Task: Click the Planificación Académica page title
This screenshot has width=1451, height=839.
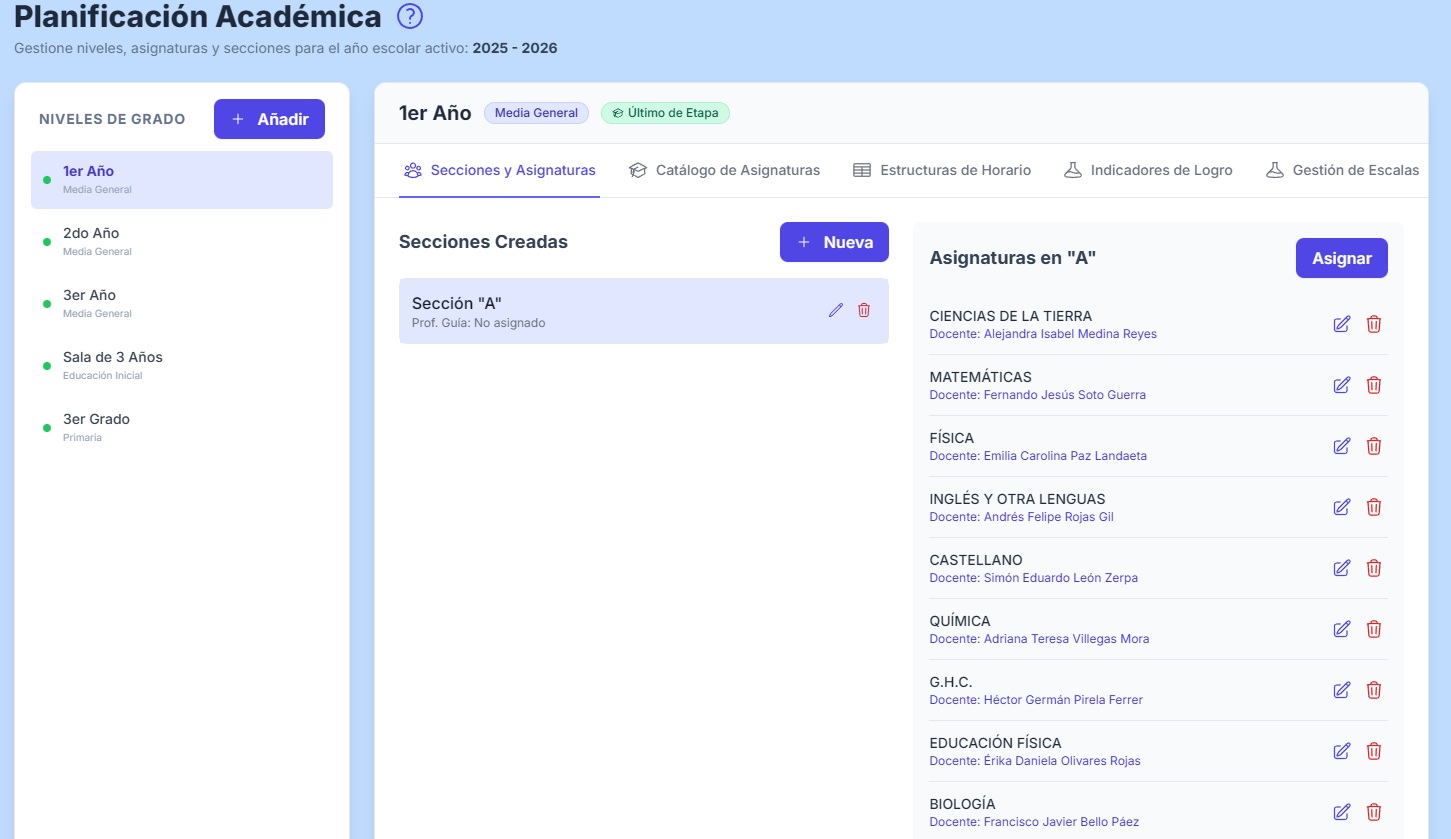Action: [x=198, y=17]
